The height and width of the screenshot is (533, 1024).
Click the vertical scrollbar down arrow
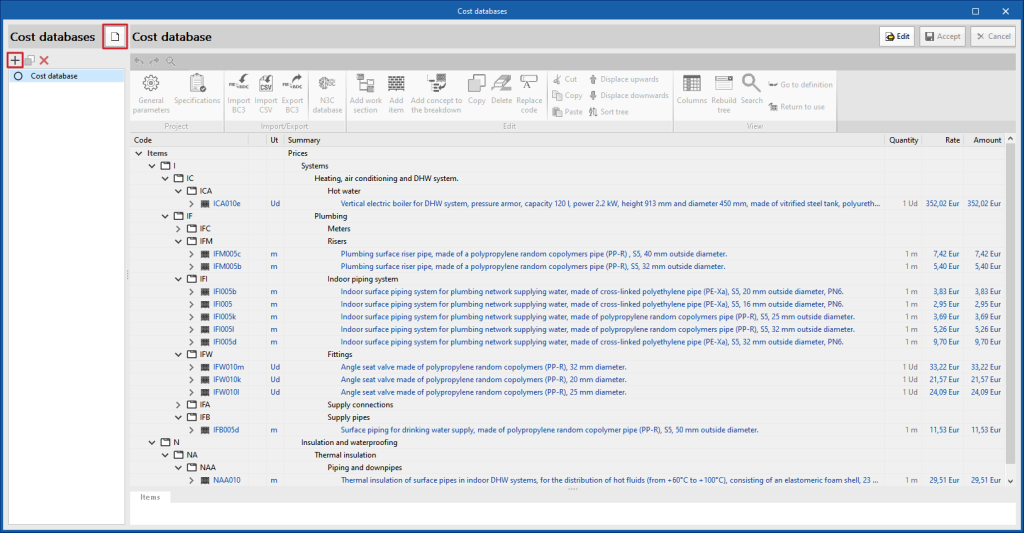tap(1010, 481)
